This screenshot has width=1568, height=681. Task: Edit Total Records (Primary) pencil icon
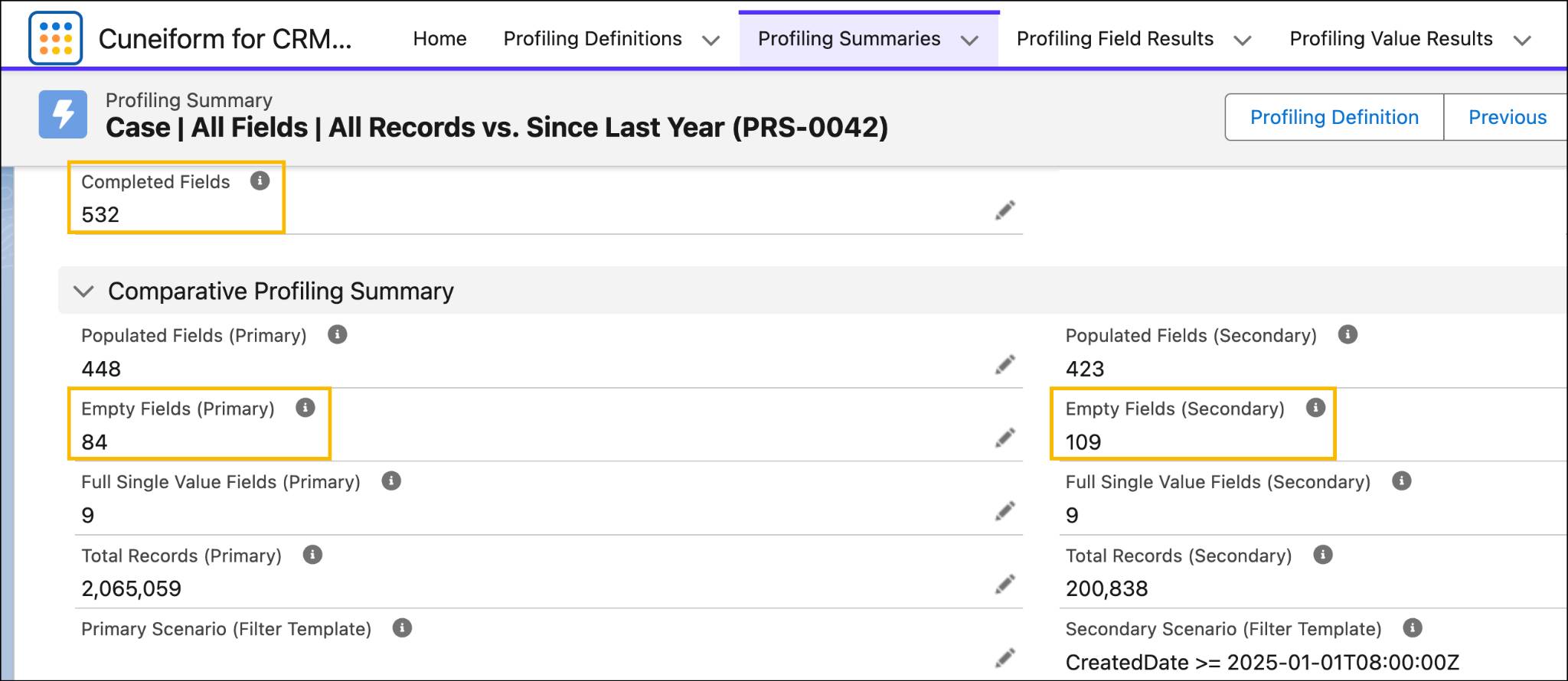point(1005,585)
